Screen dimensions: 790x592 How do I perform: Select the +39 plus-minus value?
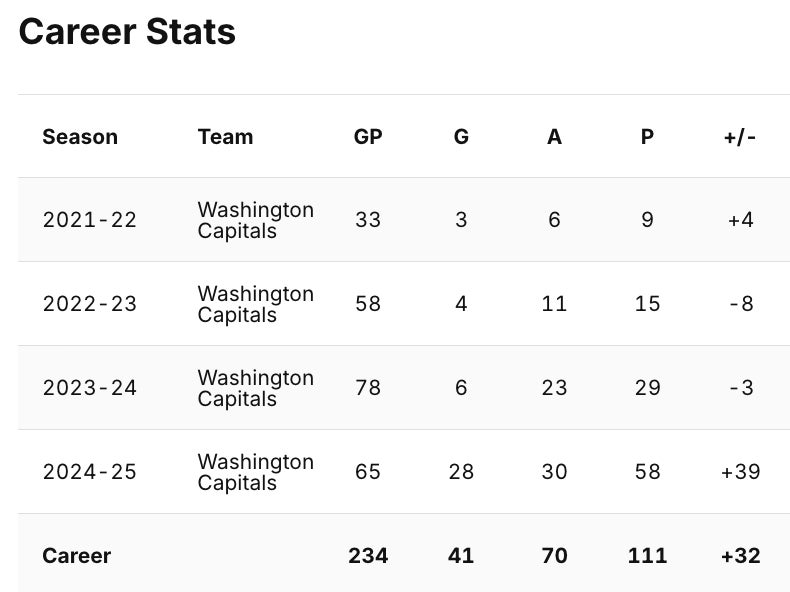pyautogui.click(x=740, y=472)
